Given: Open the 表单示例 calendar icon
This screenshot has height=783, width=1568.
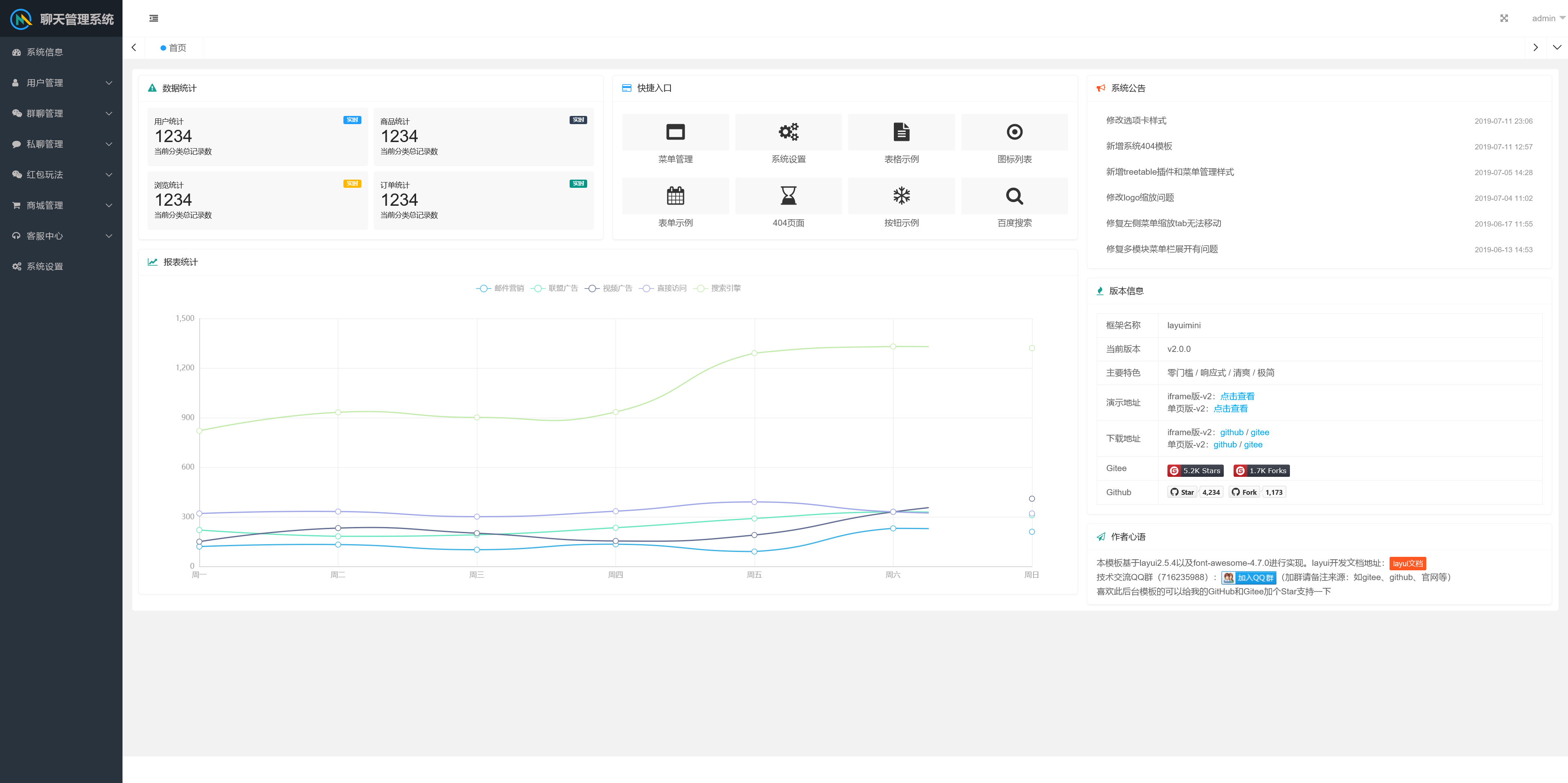Looking at the screenshot, I should coord(675,196).
